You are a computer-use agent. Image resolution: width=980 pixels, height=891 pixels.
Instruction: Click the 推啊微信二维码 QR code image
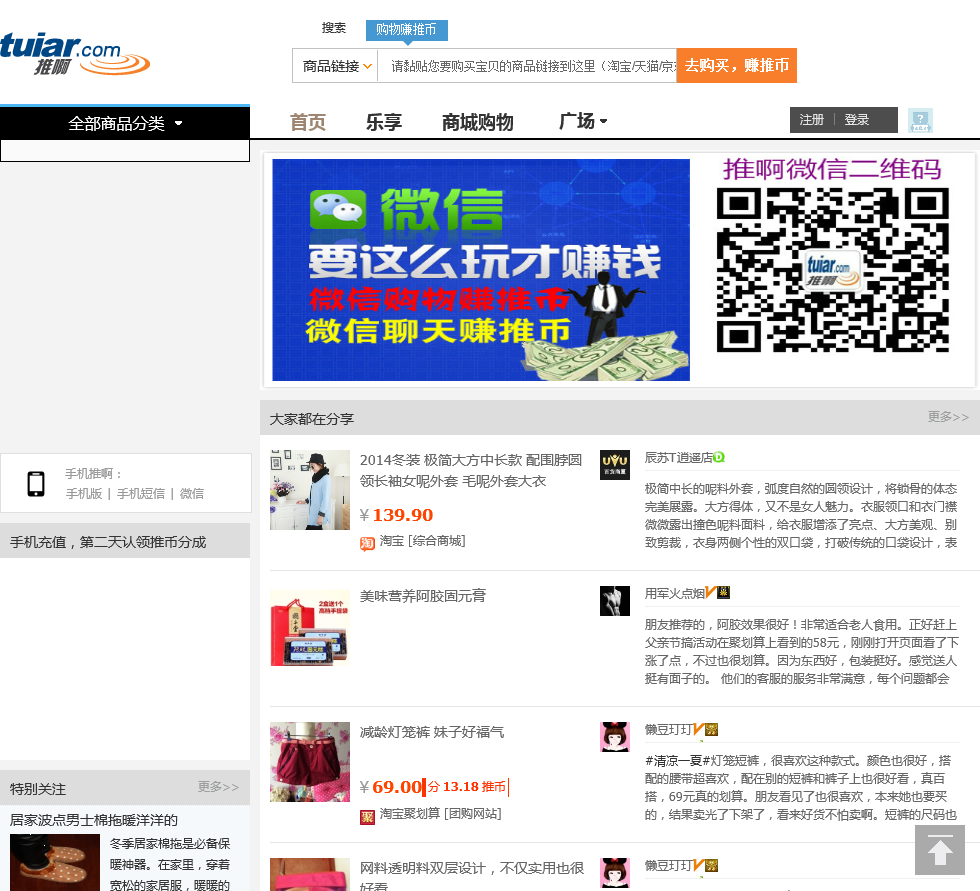click(832, 270)
